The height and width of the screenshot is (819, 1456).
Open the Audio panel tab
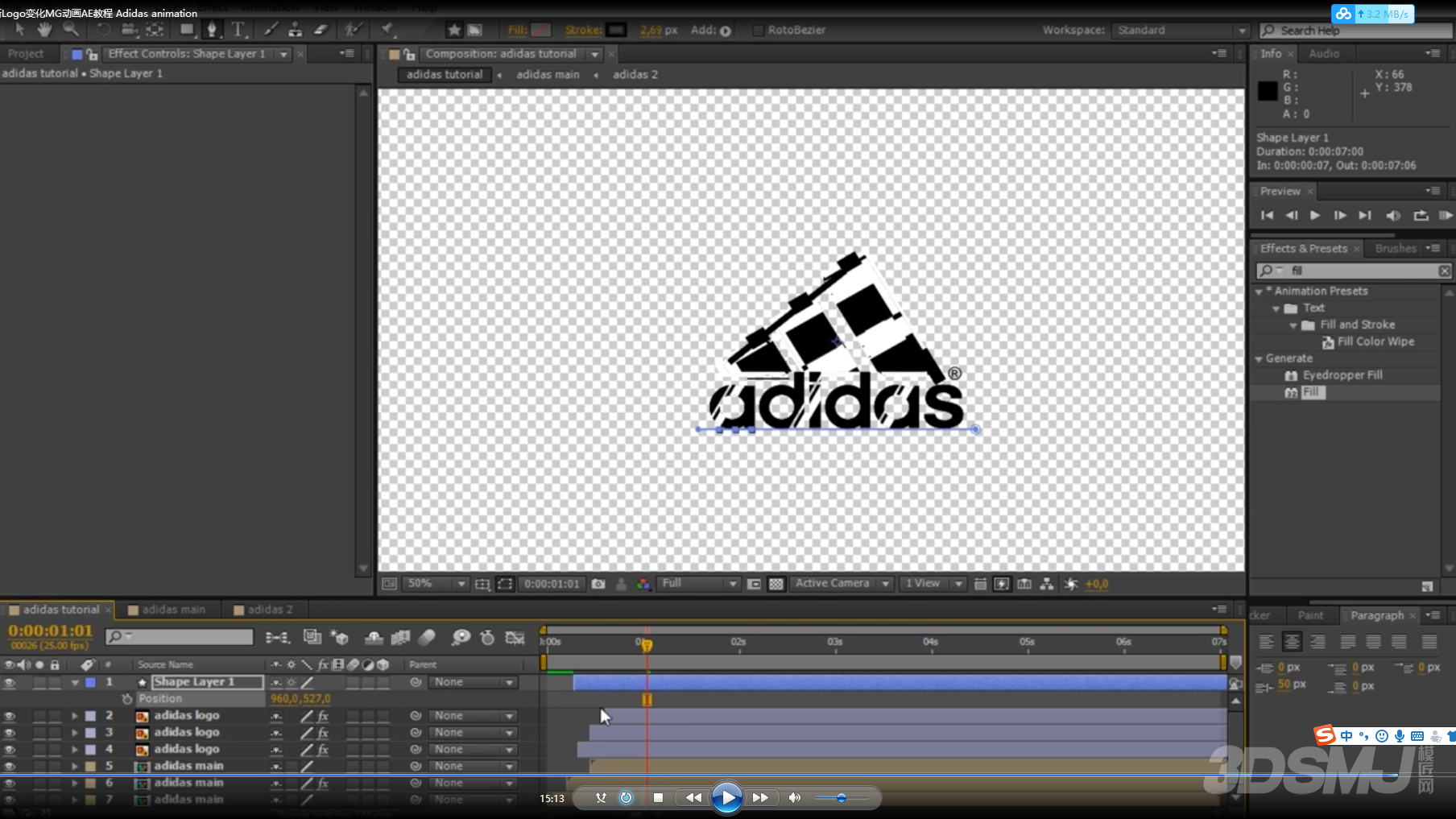pyautogui.click(x=1324, y=54)
